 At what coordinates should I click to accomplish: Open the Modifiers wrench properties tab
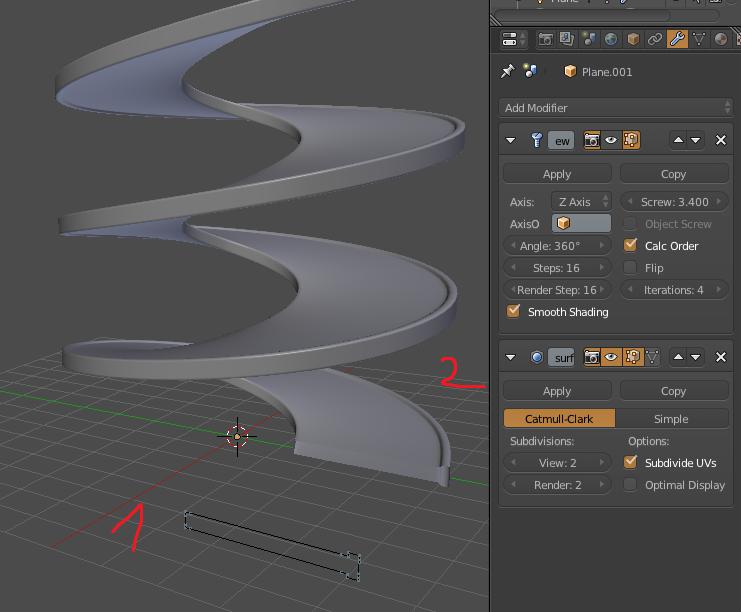point(677,40)
